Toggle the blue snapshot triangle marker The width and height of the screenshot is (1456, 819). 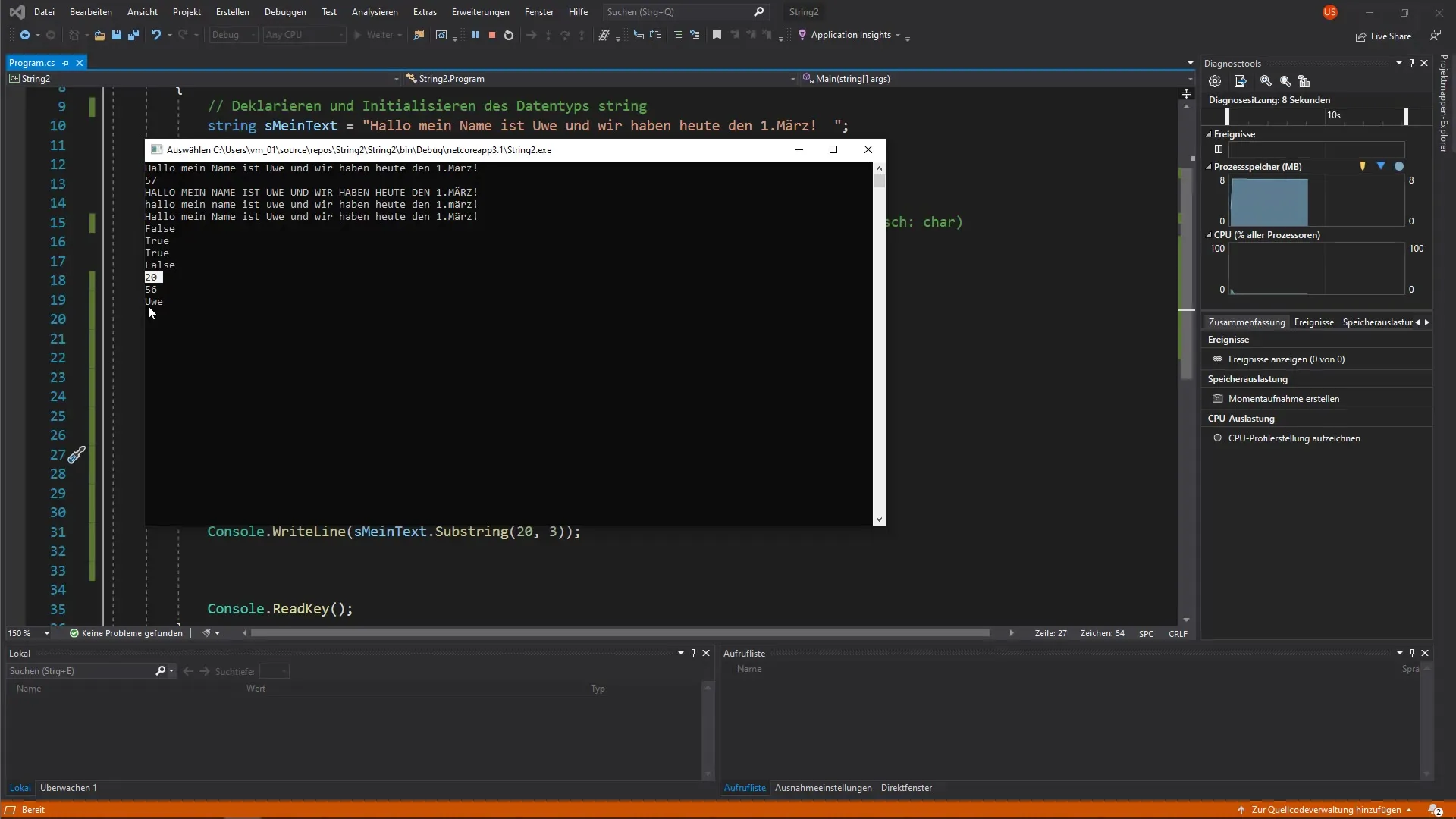[x=1381, y=166]
